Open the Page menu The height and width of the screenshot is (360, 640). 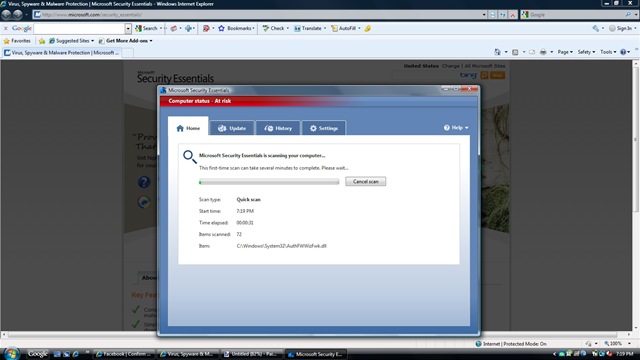pos(565,52)
